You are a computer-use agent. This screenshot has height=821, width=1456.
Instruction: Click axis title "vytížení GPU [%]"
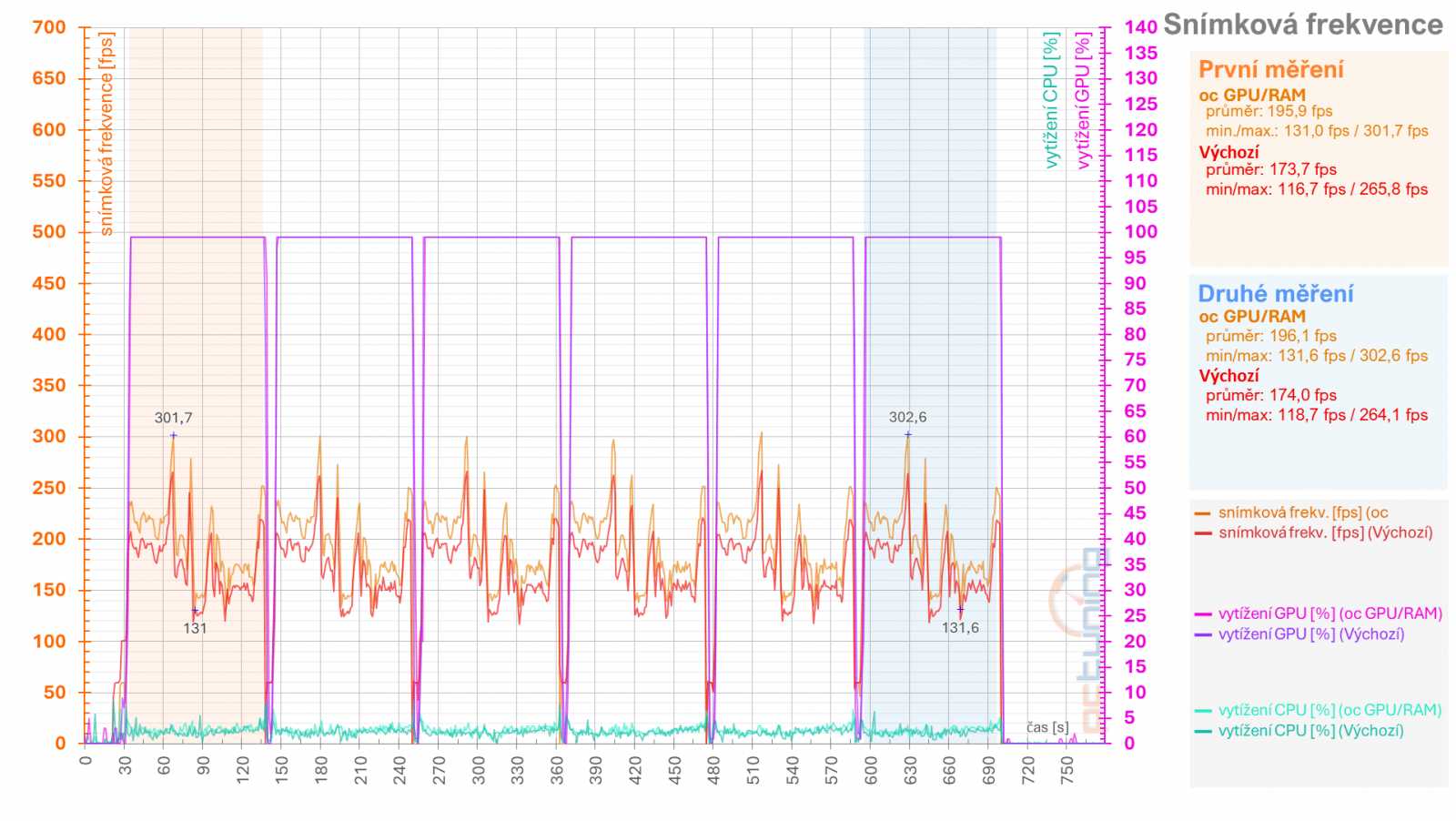(1082, 100)
